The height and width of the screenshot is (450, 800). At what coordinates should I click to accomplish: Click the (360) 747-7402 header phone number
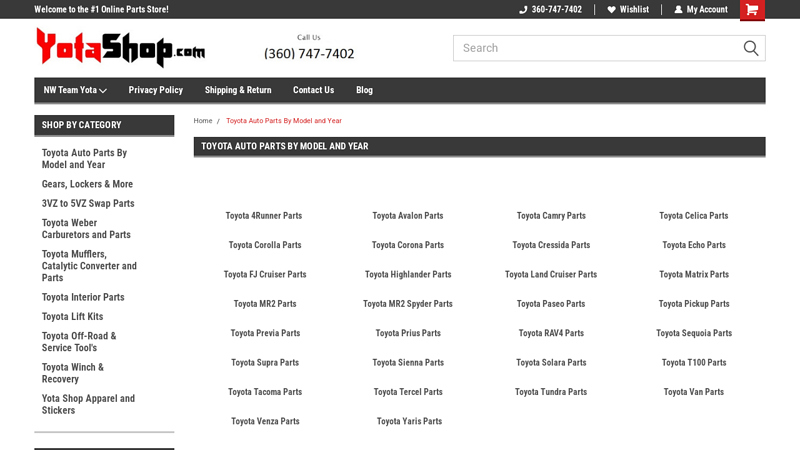click(309, 54)
